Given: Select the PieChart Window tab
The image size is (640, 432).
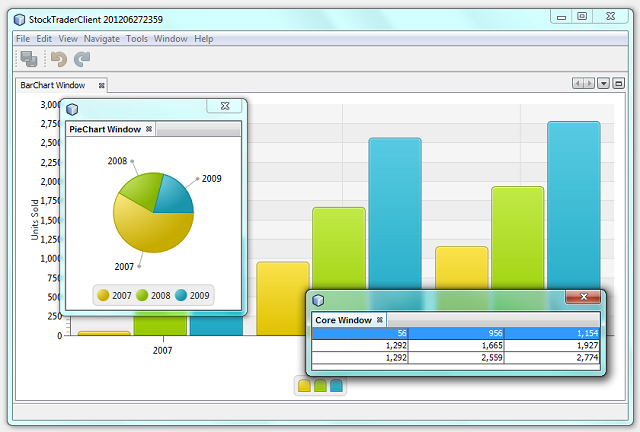Looking at the screenshot, I should 104,129.
